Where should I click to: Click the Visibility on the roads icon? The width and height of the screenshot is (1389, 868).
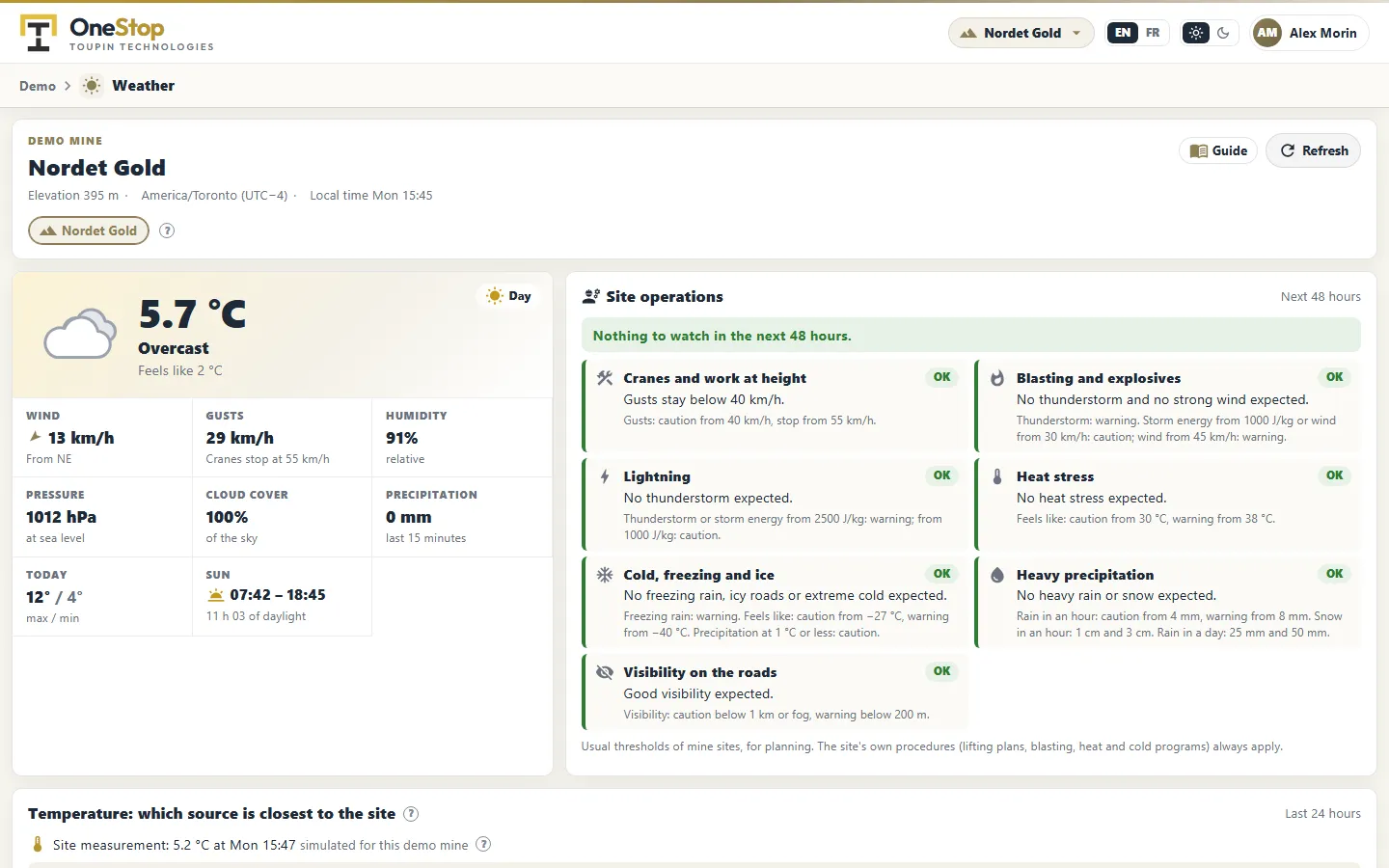point(605,672)
